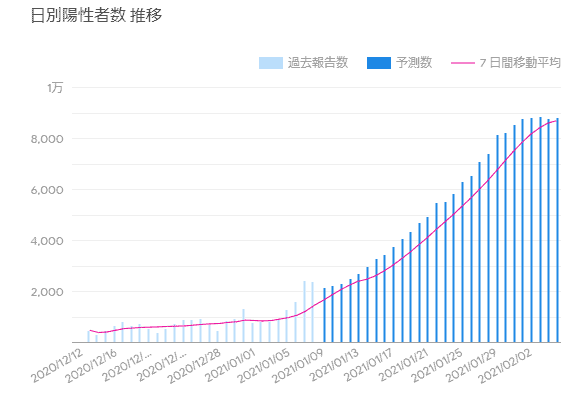Screen dimensions: 578x398
Task: Click the dark blue 予測数 legend swatch
Action: 379,63
